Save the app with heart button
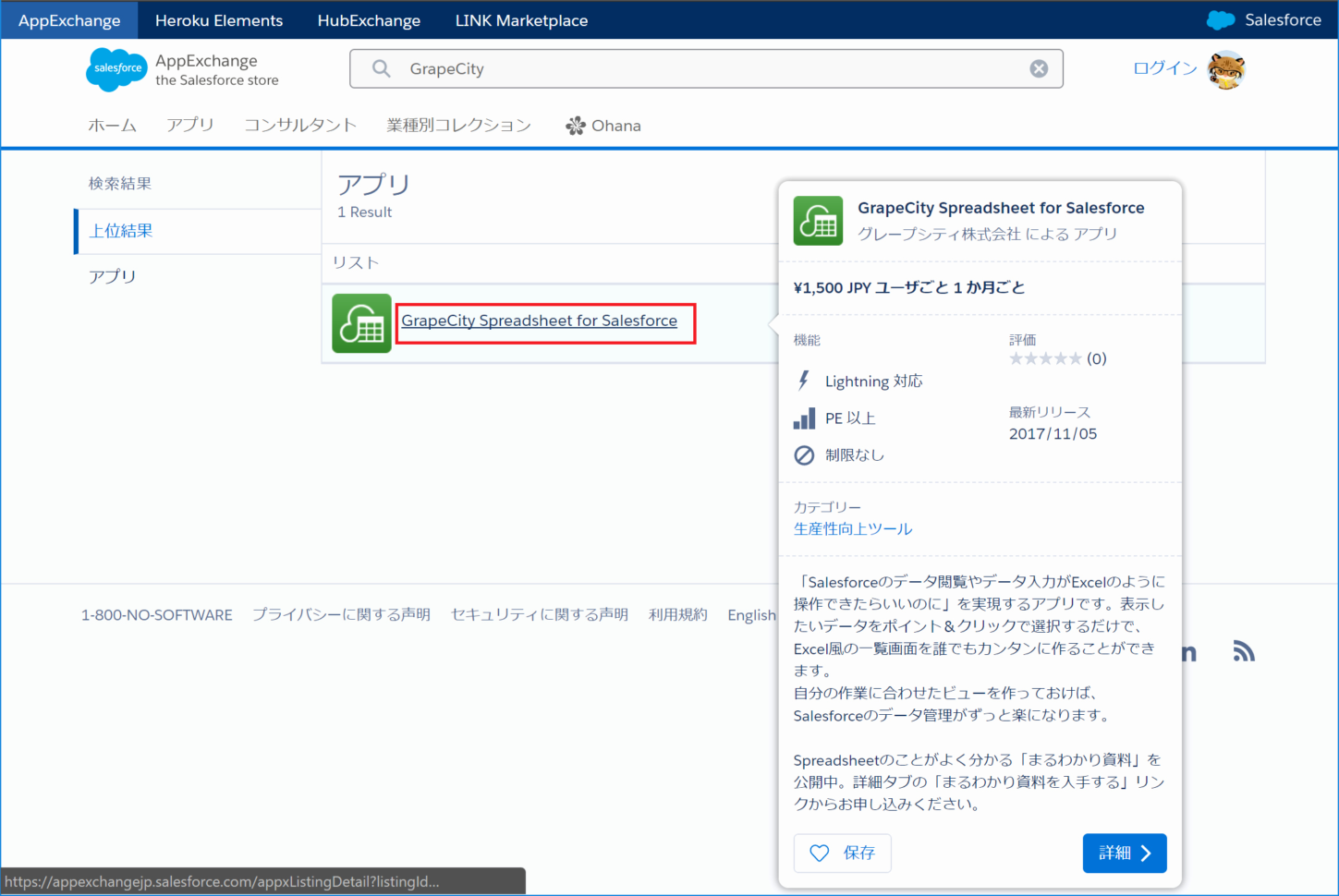The width and height of the screenshot is (1339, 896). coord(842,853)
